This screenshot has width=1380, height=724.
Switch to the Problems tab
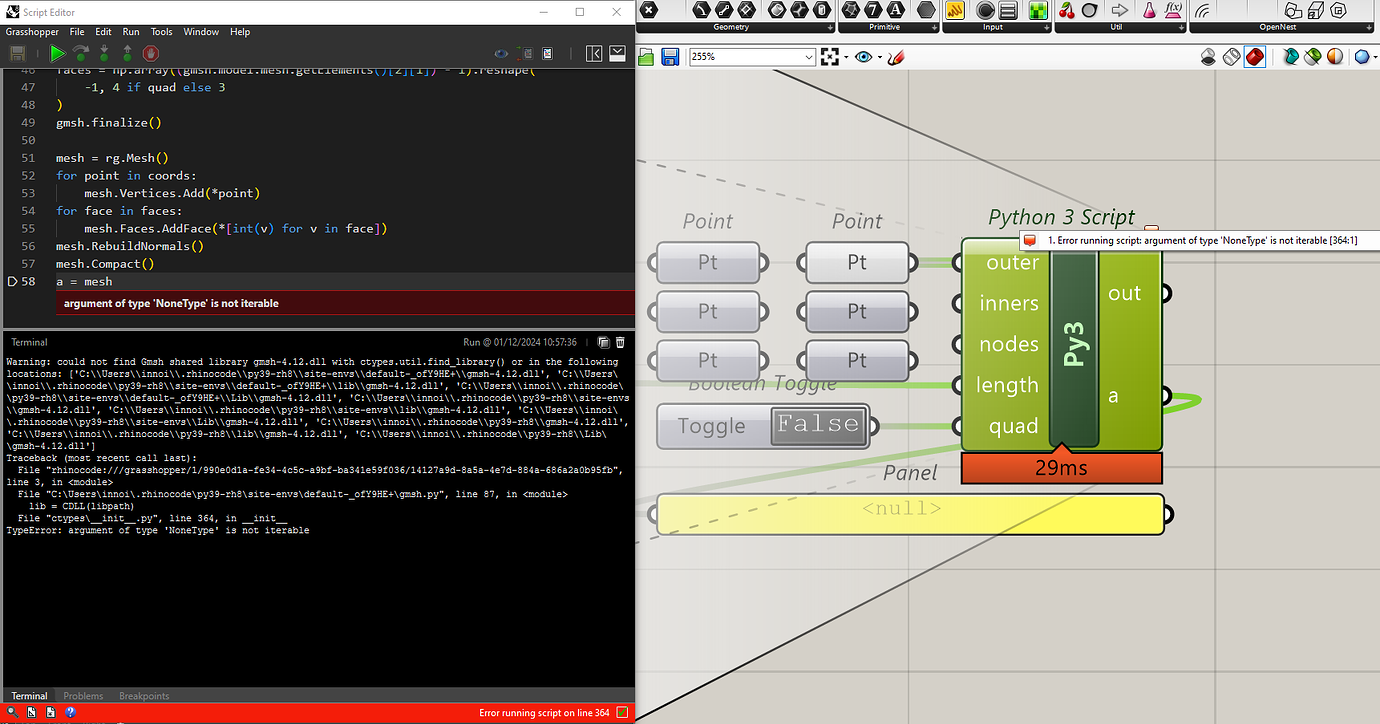pyautogui.click(x=83, y=695)
